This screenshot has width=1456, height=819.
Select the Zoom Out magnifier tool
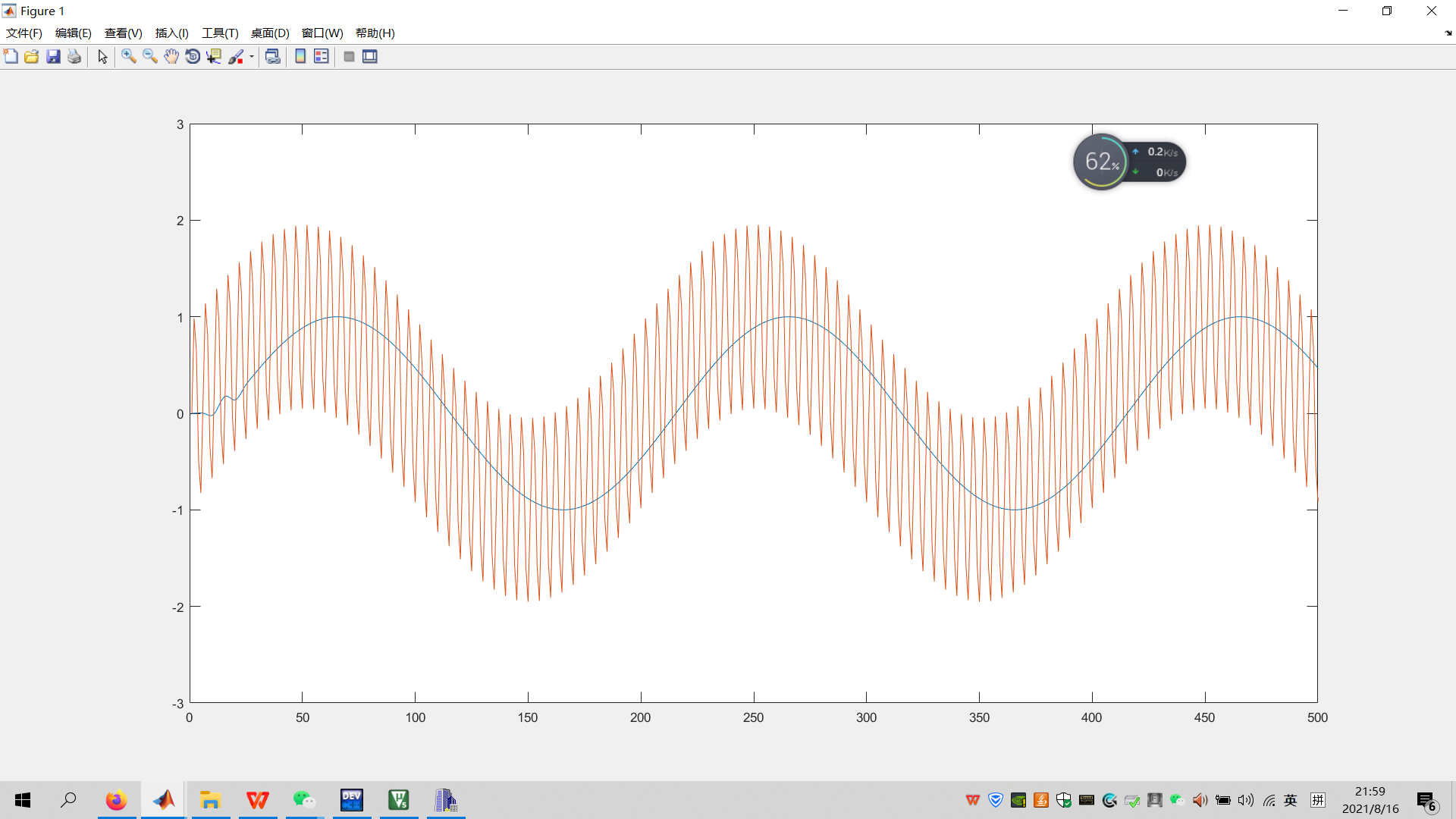[x=150, y=57]
